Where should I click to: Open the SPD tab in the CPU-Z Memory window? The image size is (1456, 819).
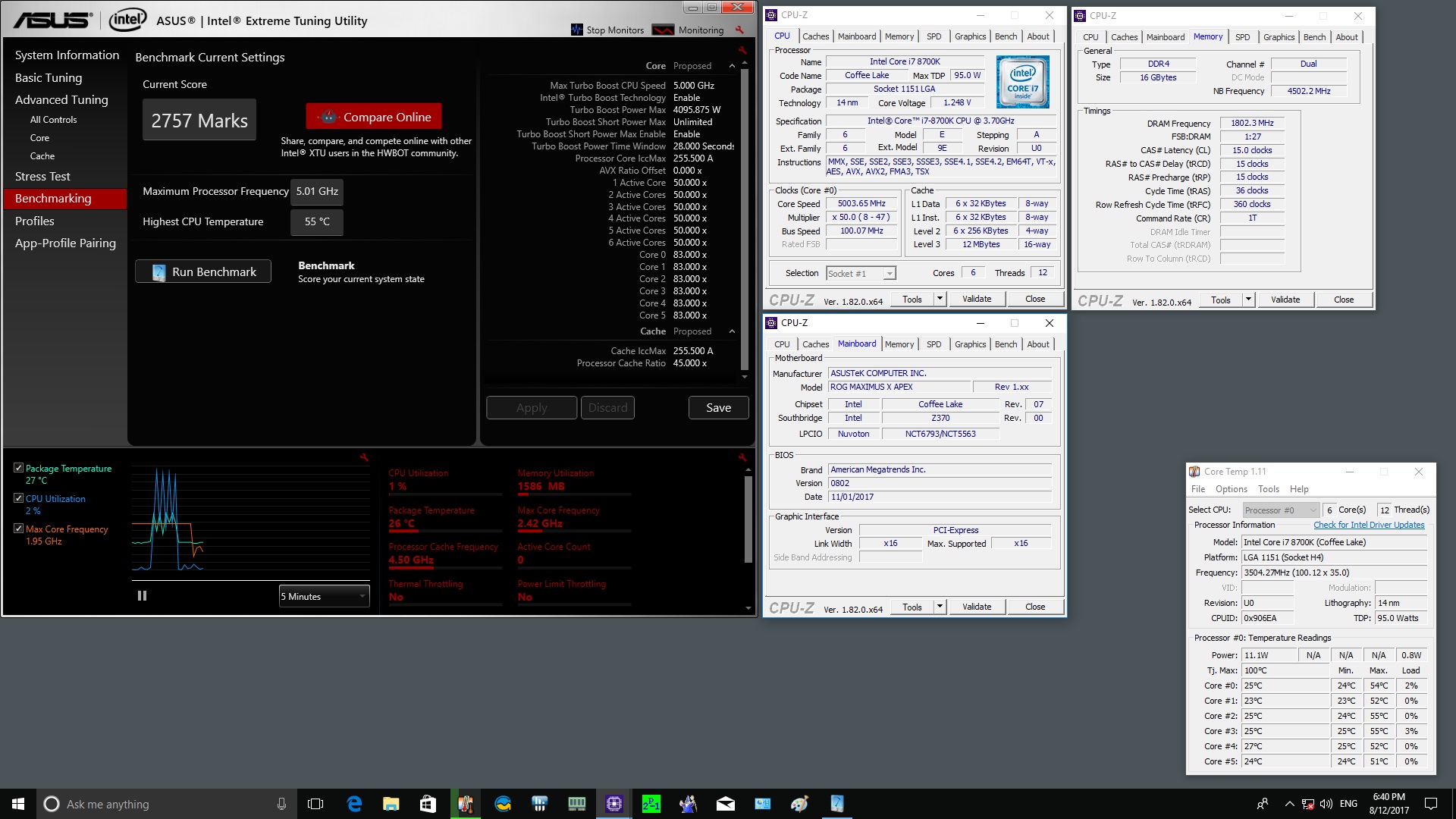1242,37
